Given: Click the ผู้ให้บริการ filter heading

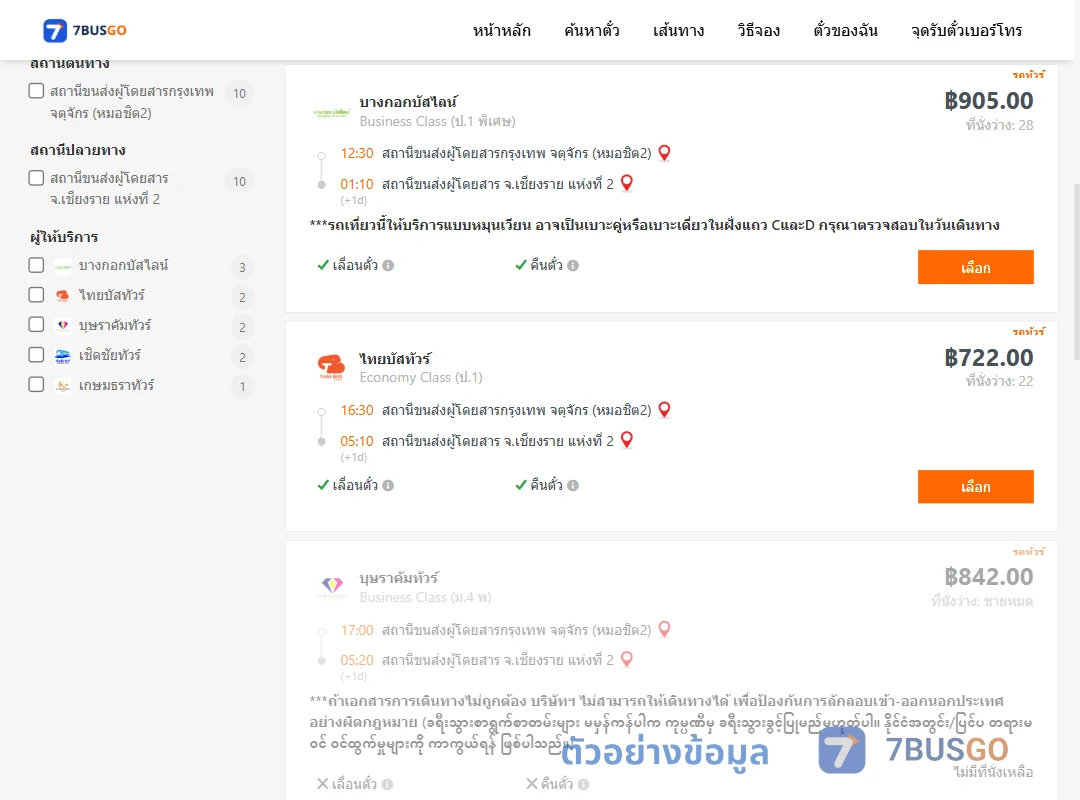Looking at the screenshot, I should coord(64,237).
